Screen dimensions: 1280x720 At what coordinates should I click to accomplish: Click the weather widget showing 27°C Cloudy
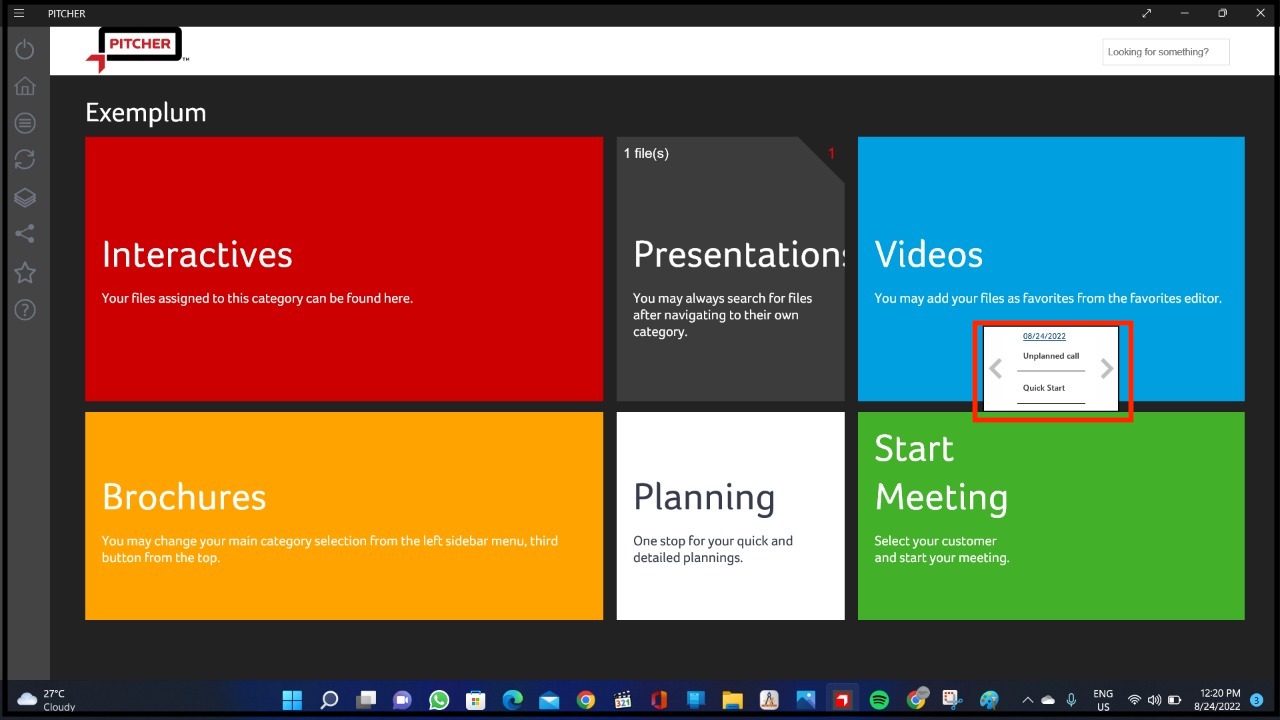click(x=40, y=699)
